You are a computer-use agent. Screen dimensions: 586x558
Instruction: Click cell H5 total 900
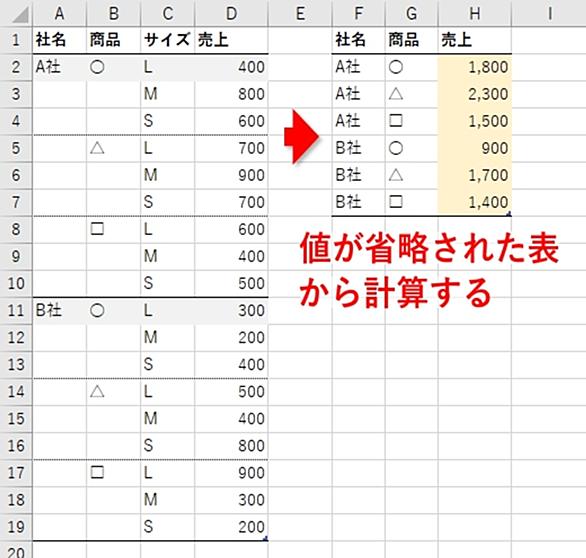point(475,148)
